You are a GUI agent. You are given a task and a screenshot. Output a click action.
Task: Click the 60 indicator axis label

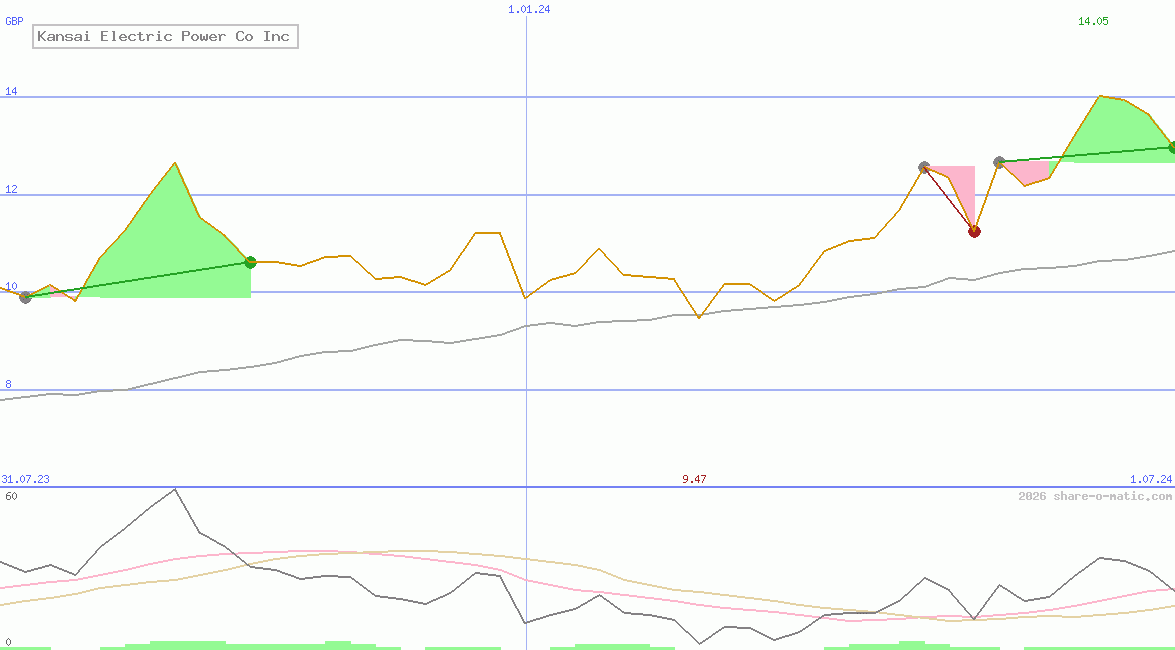11,496
